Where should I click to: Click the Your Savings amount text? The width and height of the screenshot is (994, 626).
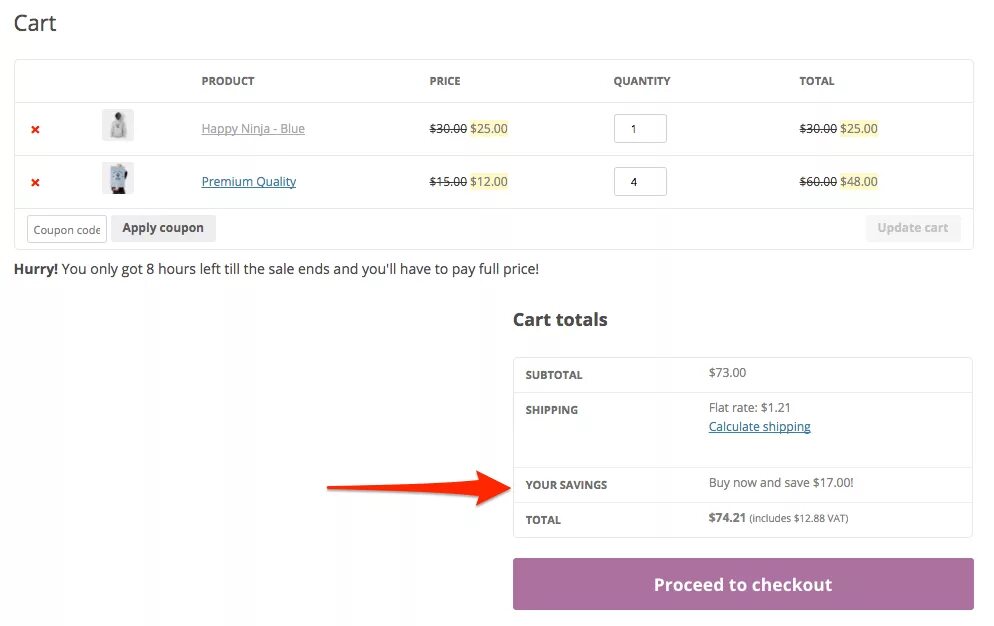tap(781, 483)
